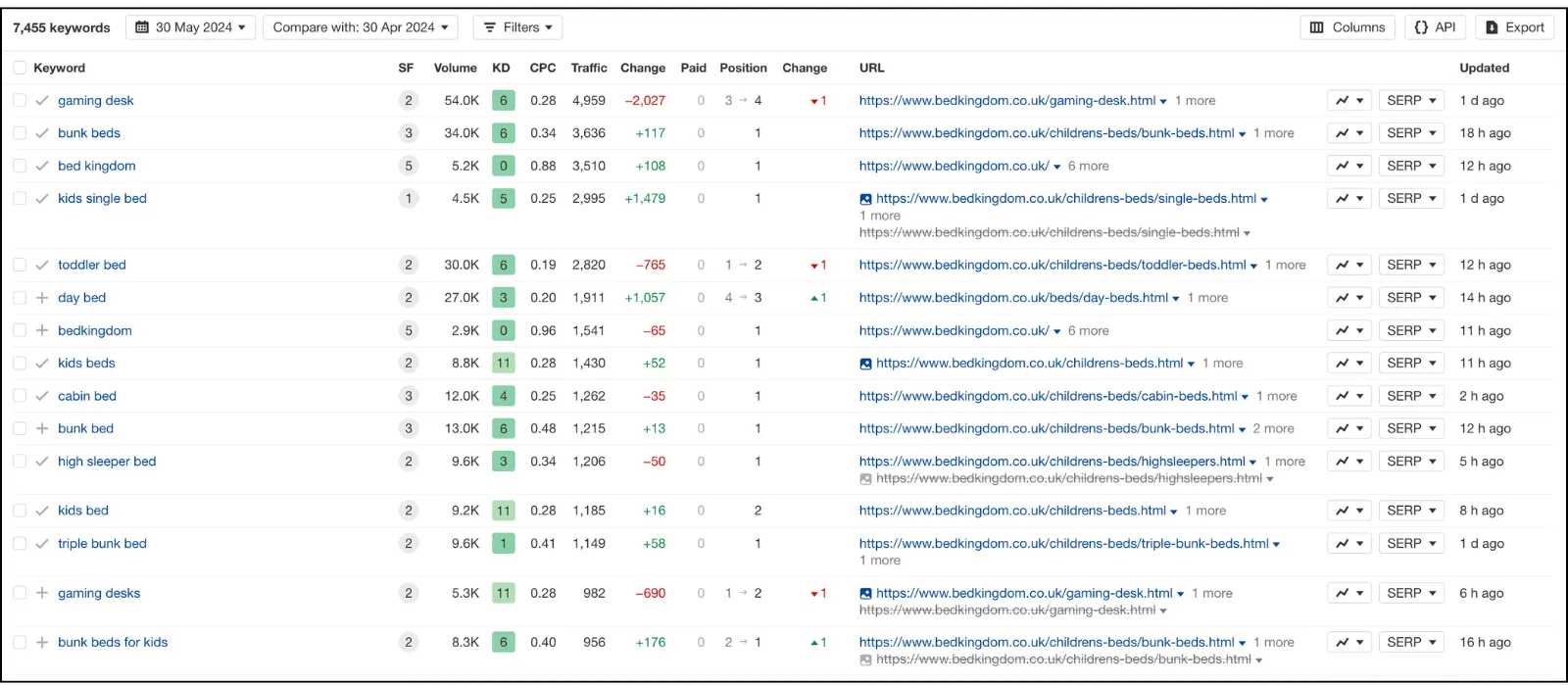The height and width of the screenshot is (686, 1568).
Task: Open the trend chart for gaming desk row
Action: pos(1349,100)
